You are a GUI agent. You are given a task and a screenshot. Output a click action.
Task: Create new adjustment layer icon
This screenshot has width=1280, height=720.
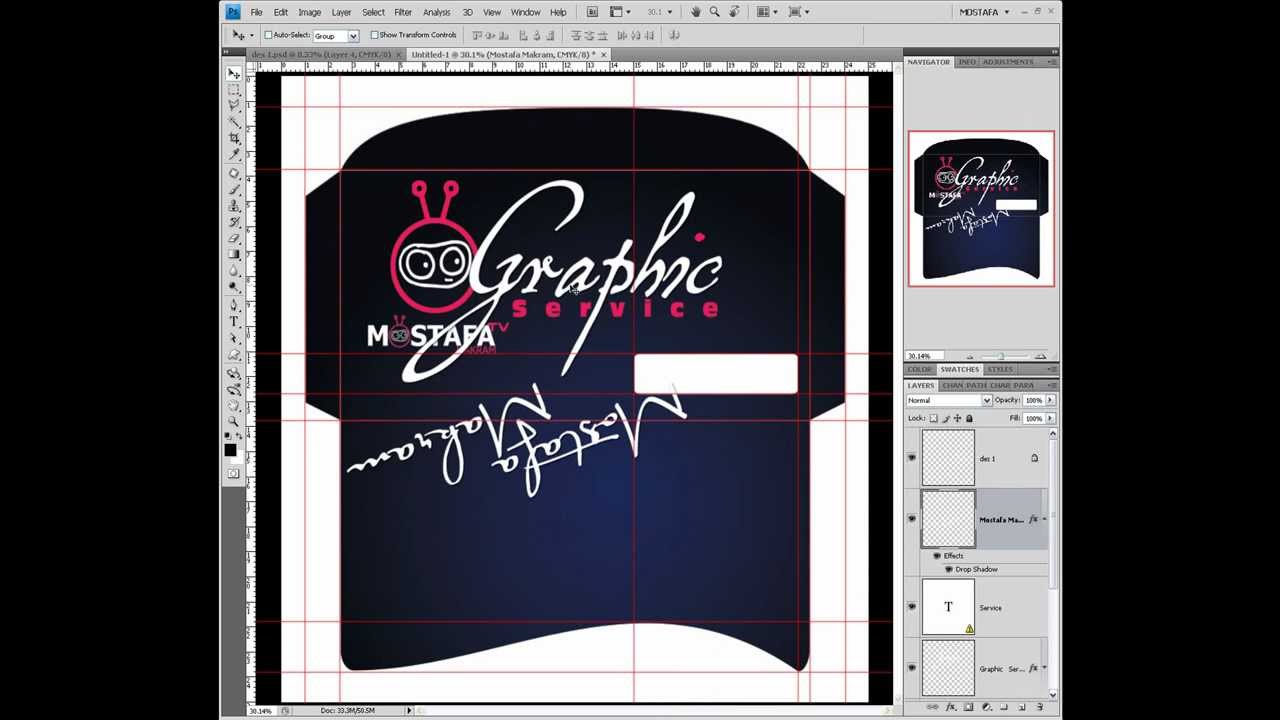(986, 707)
